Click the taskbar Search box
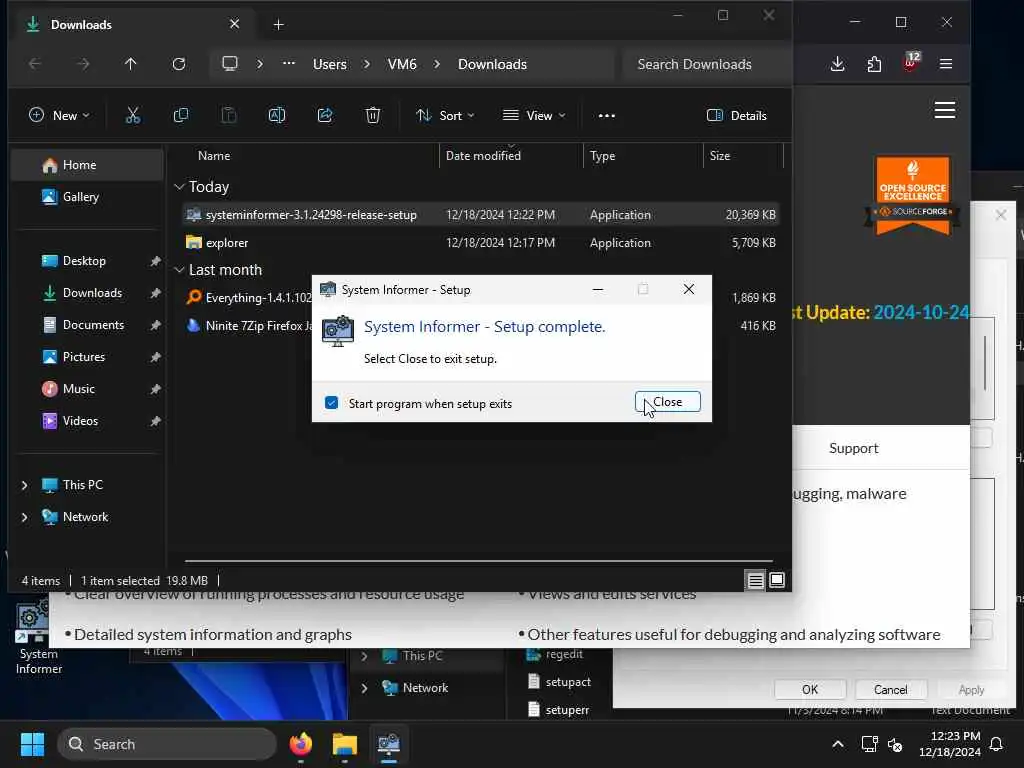Viewport: 1024px width, 768px height. pyautogui.click(x=167, y=744)
